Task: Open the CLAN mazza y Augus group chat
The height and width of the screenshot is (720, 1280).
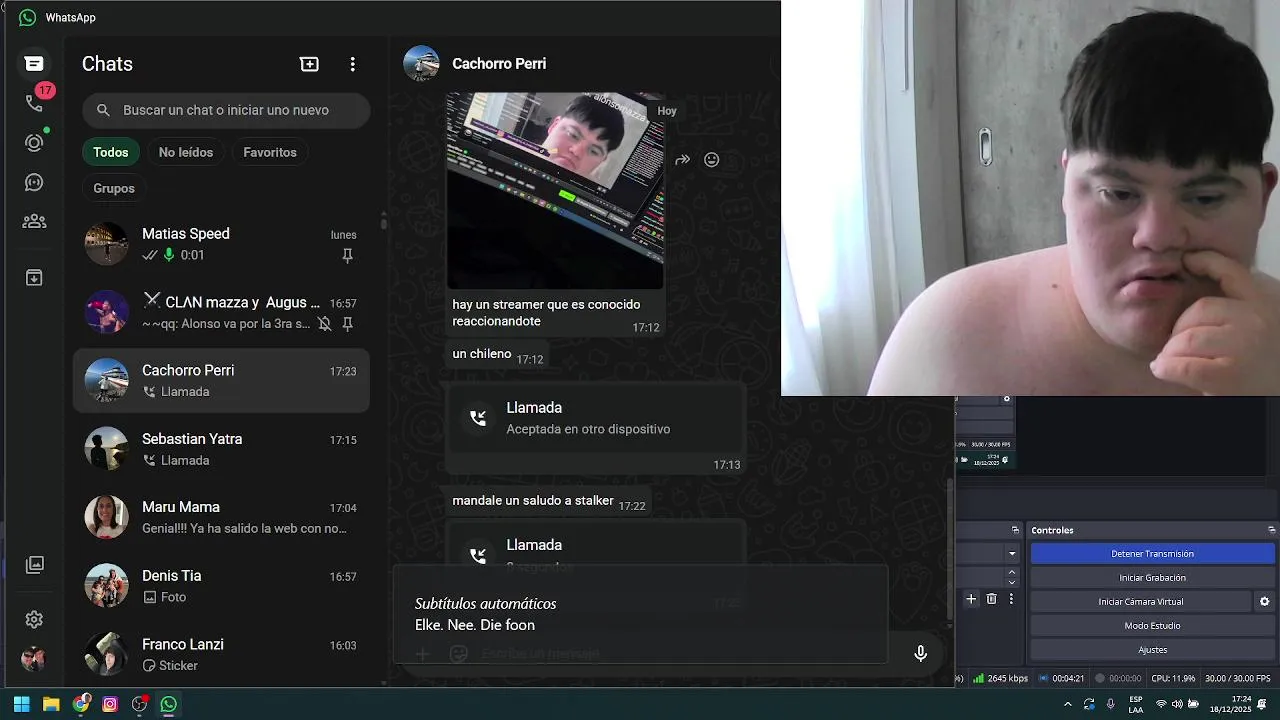Action: point(221,313)
